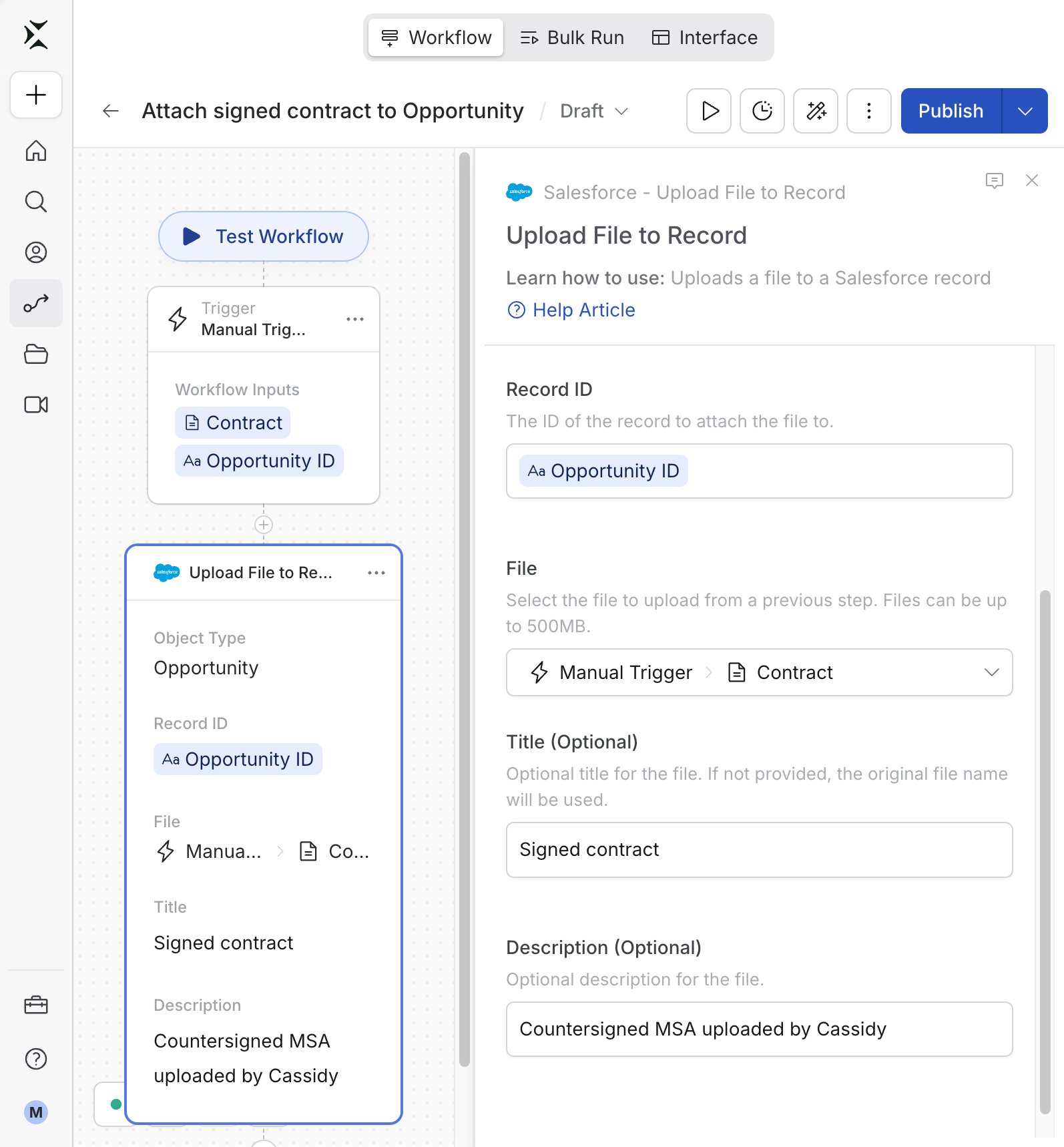The image size is (1064, 1147).
Task: Click the workflow title 'Attach signed contract to Opportunity'
Action: (x=332, y=111)
